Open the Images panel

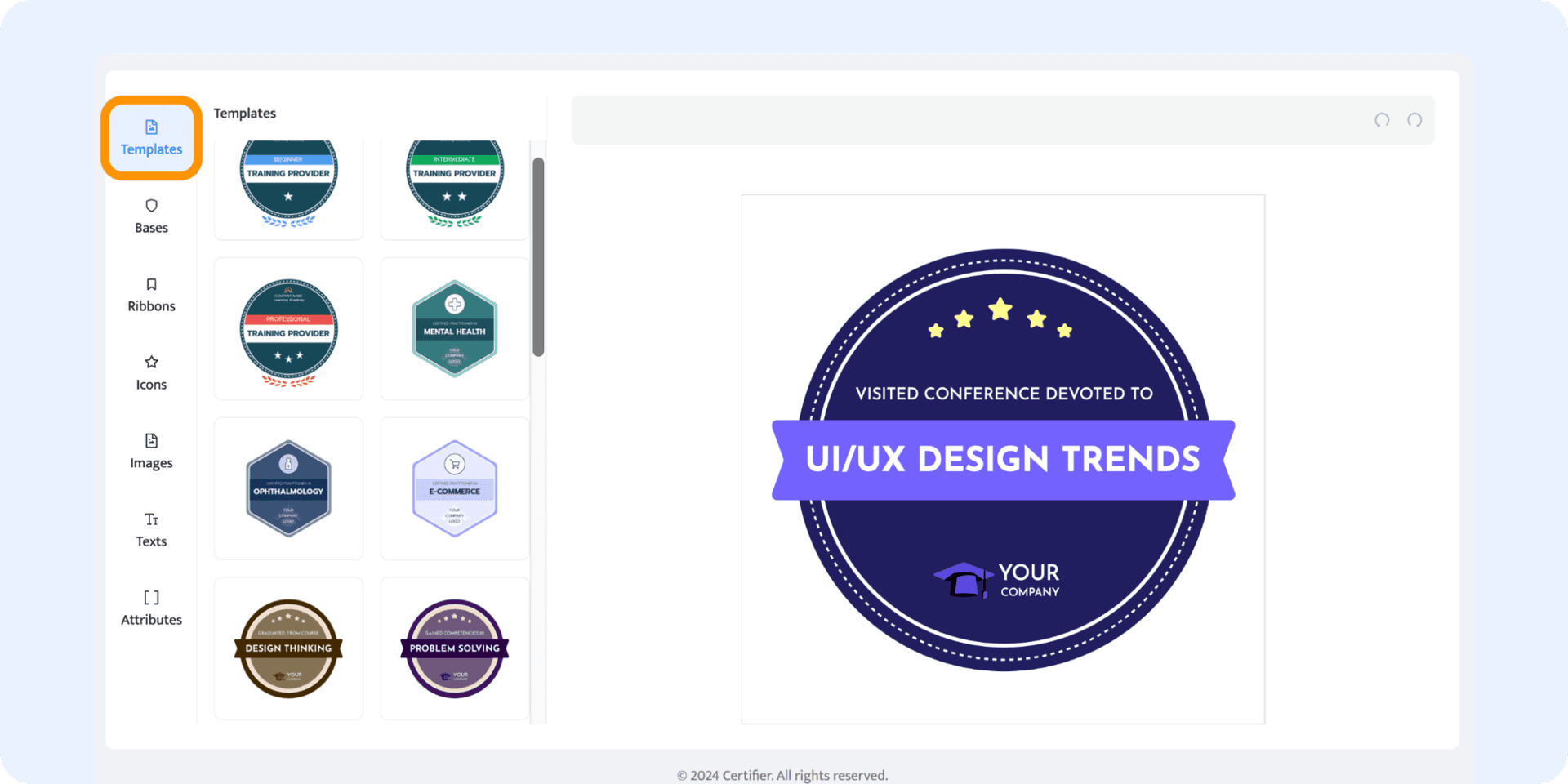[x=151, y=452]
